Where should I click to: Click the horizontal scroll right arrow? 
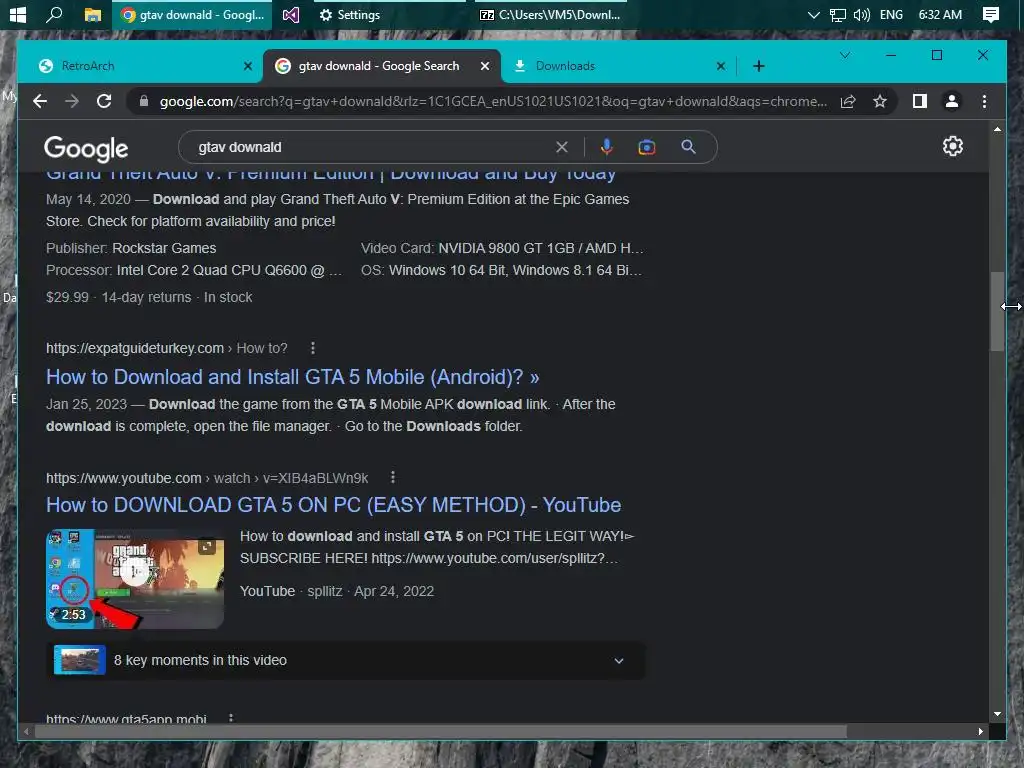[x=980, y=731]
